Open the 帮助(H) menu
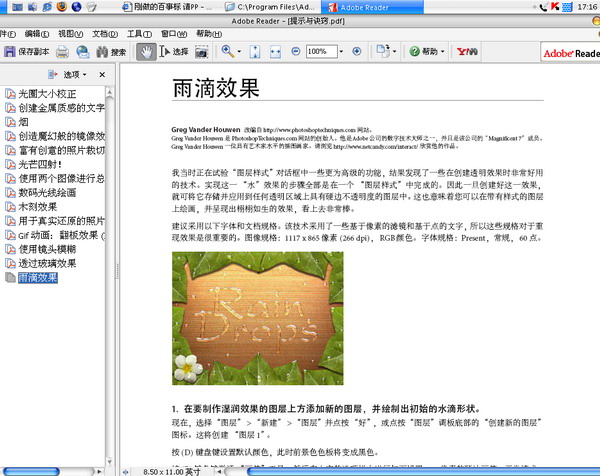600x476 pixels. 209,34
